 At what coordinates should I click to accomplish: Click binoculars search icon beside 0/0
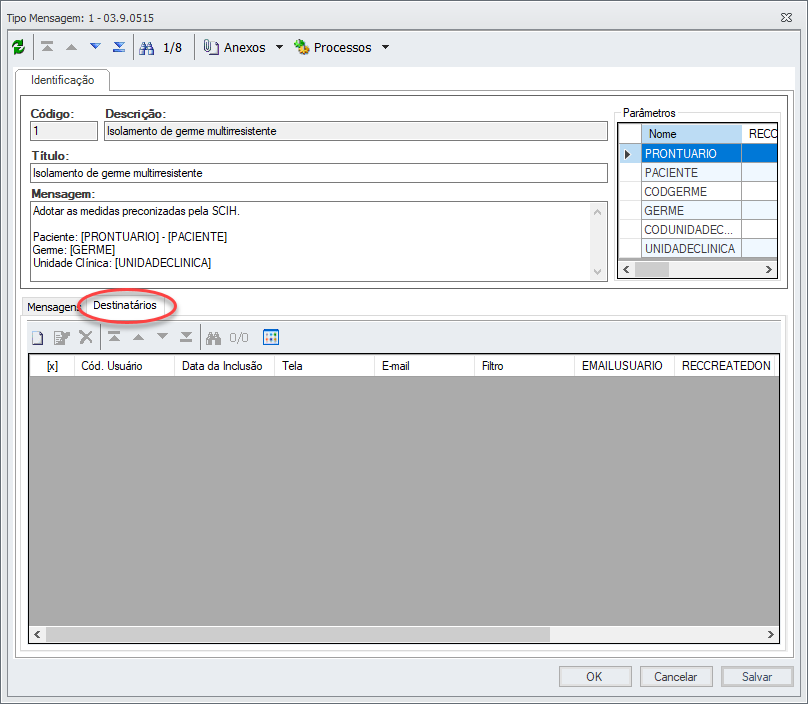pos(213,338)
